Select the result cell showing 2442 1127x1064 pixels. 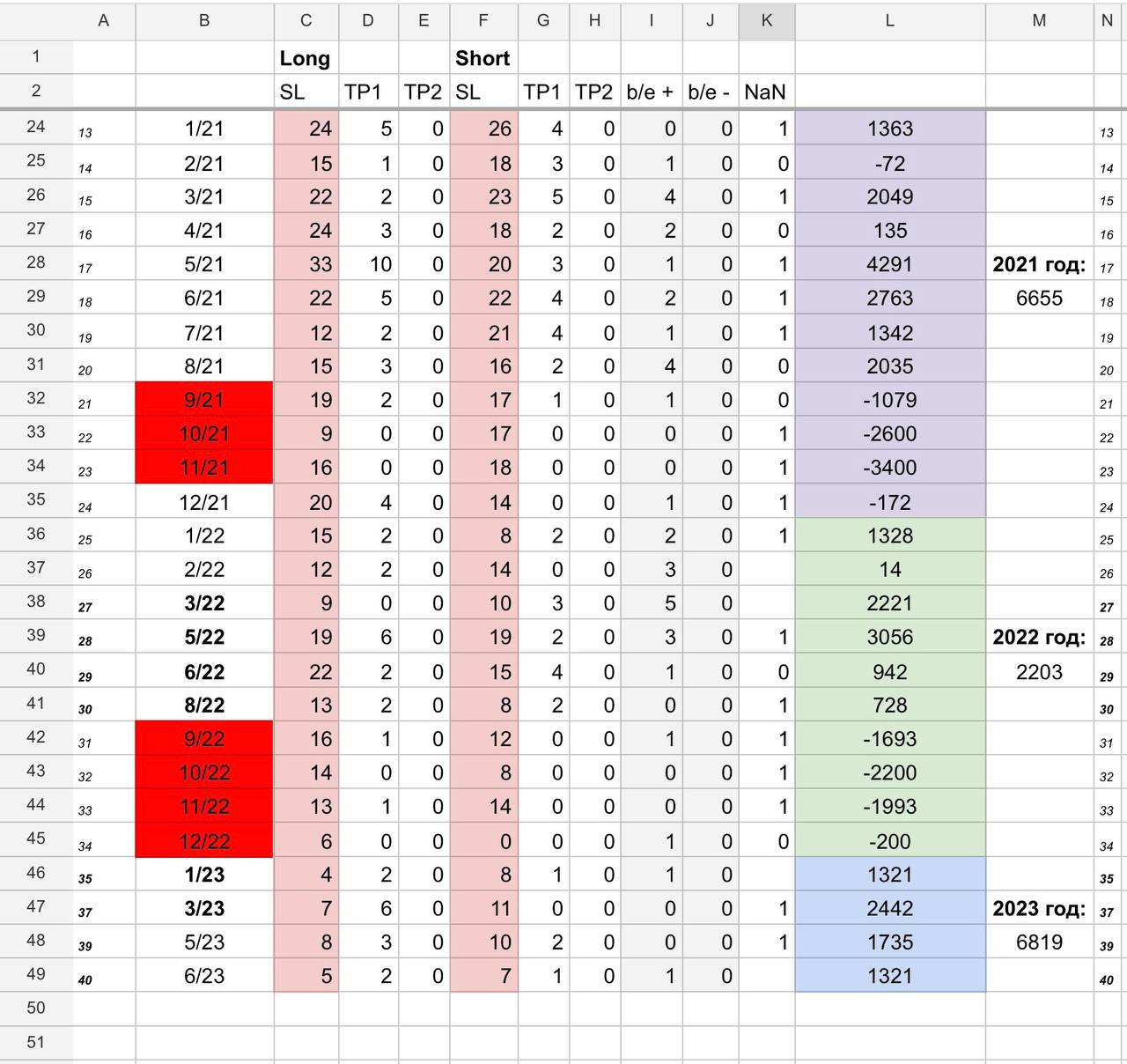pyautogui.click(x=890, y=908)
